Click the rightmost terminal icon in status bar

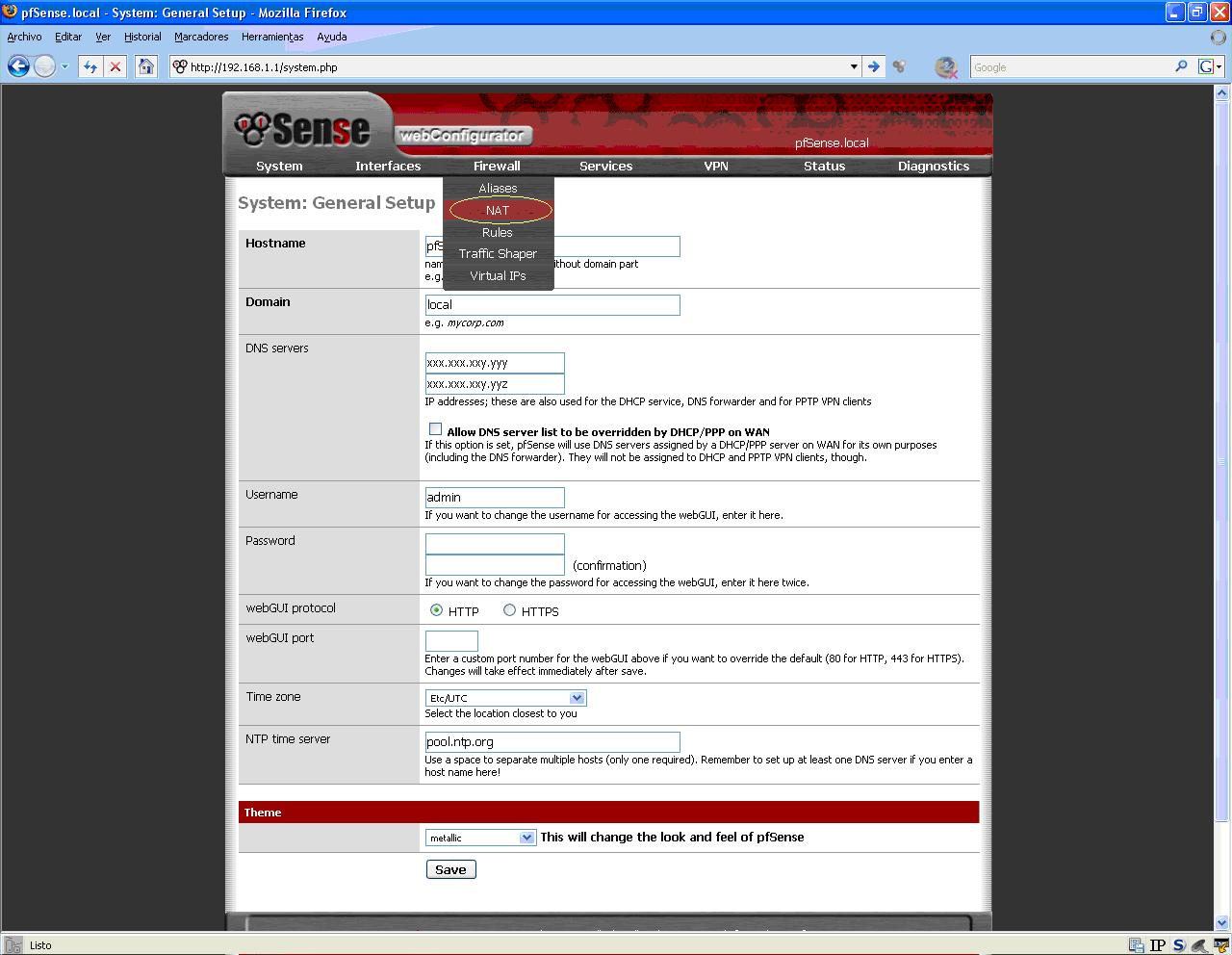[1221, 945]
